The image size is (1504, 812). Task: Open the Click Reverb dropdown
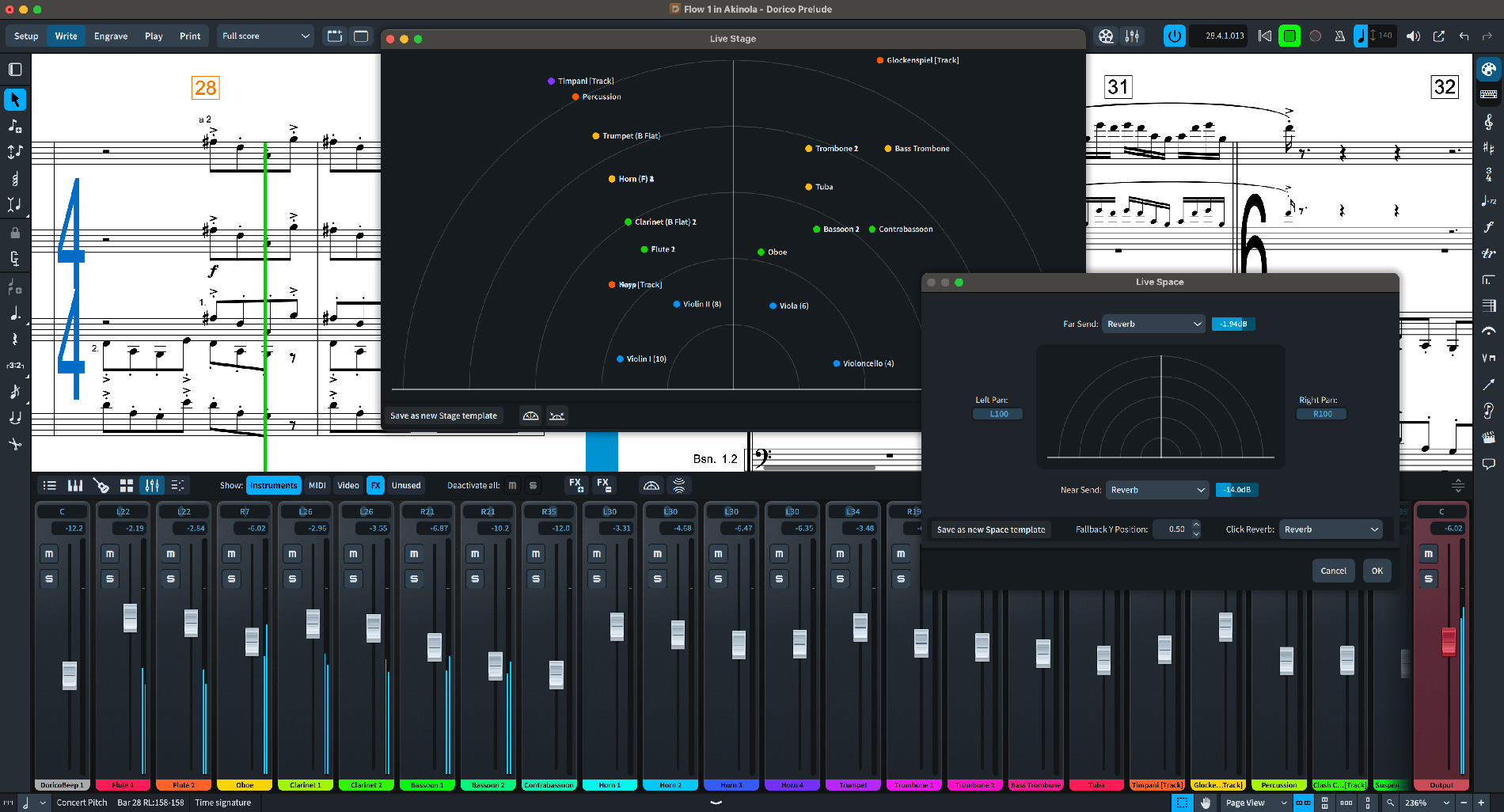1331,529
